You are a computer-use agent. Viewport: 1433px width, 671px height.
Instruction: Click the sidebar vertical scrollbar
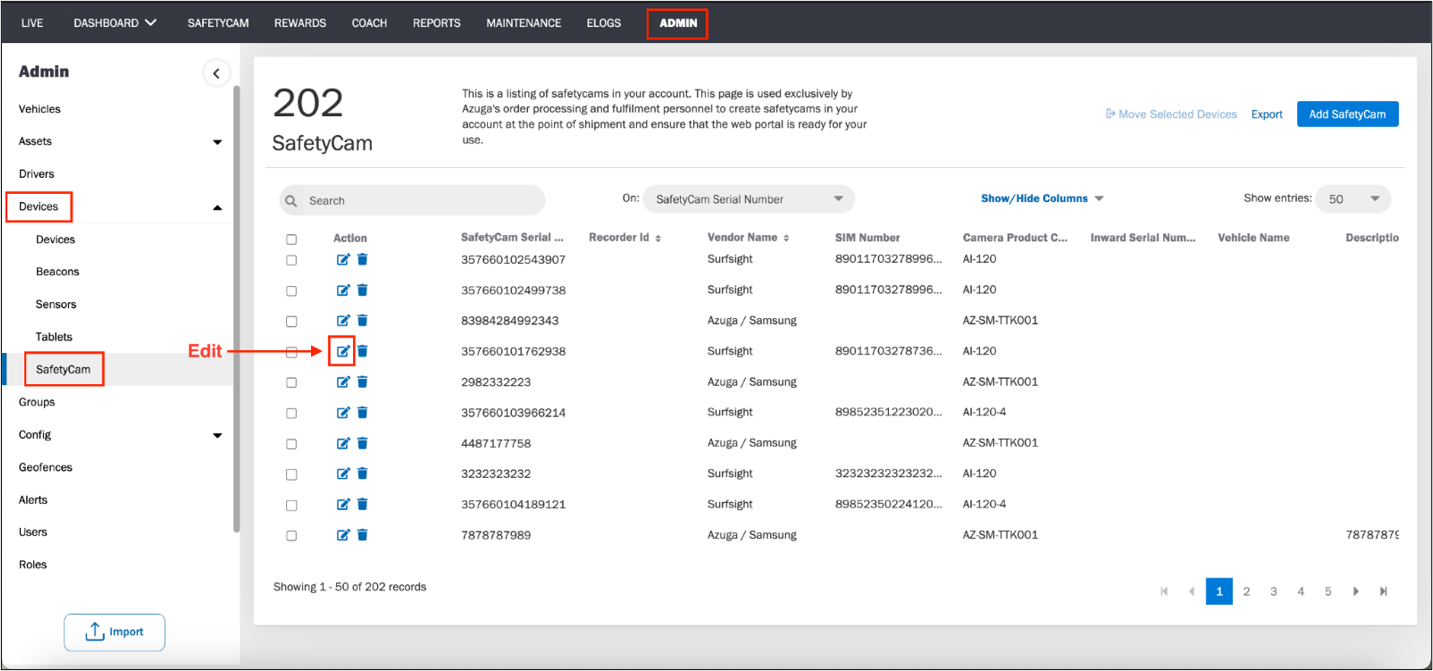tap(236, 309)
